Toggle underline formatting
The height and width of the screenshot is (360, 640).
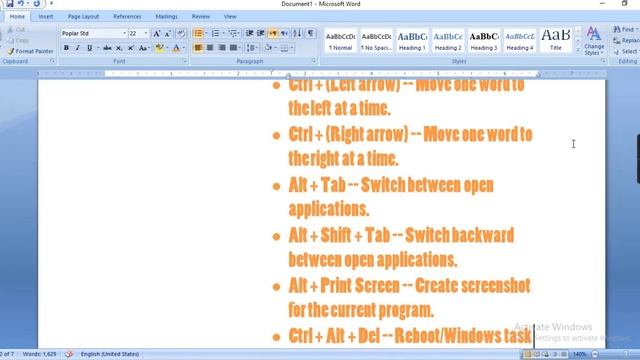[x=89, y=48]
